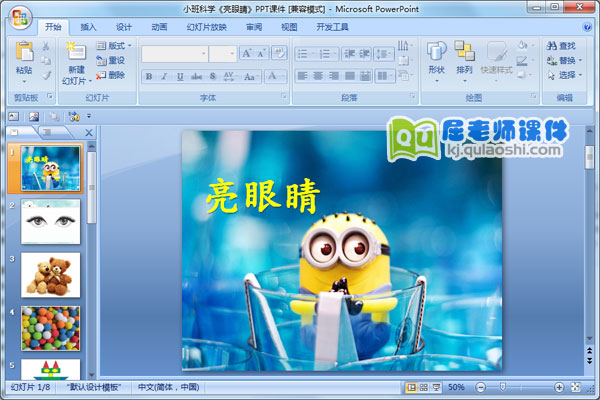600x400 pixels.
Task: Select the Cut scissors icon
Action: [46, 46]
